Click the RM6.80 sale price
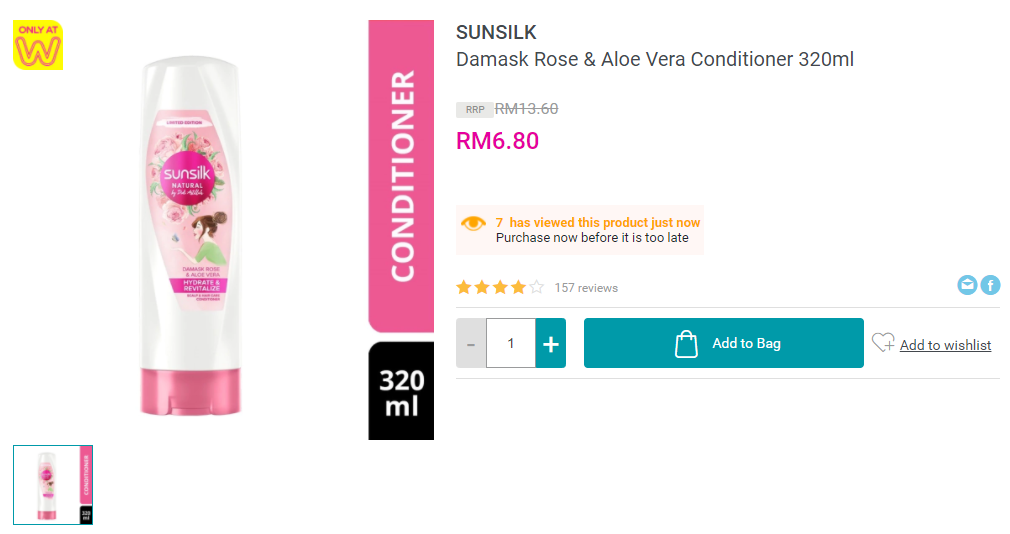 497,141
